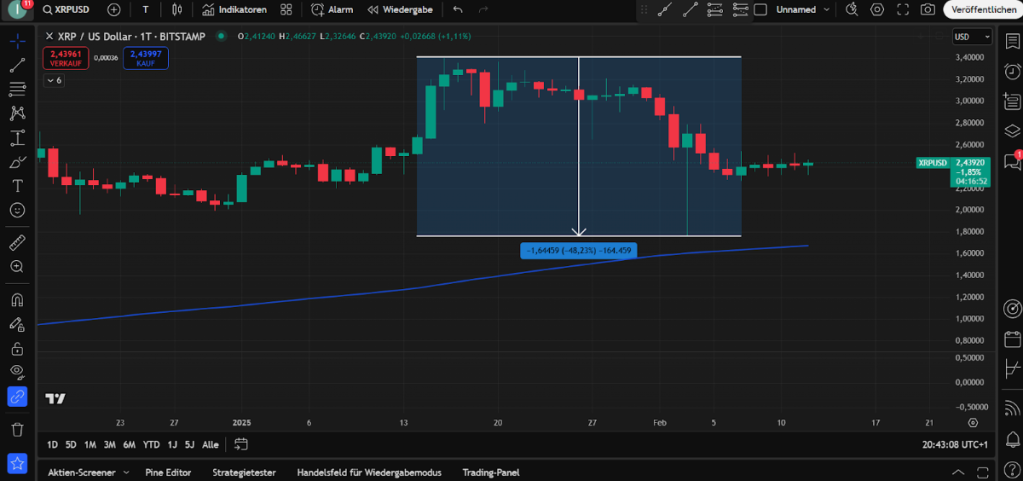Open the go-to-date calendar icon
The image size is (1023, 481).
tap(241, 444)
